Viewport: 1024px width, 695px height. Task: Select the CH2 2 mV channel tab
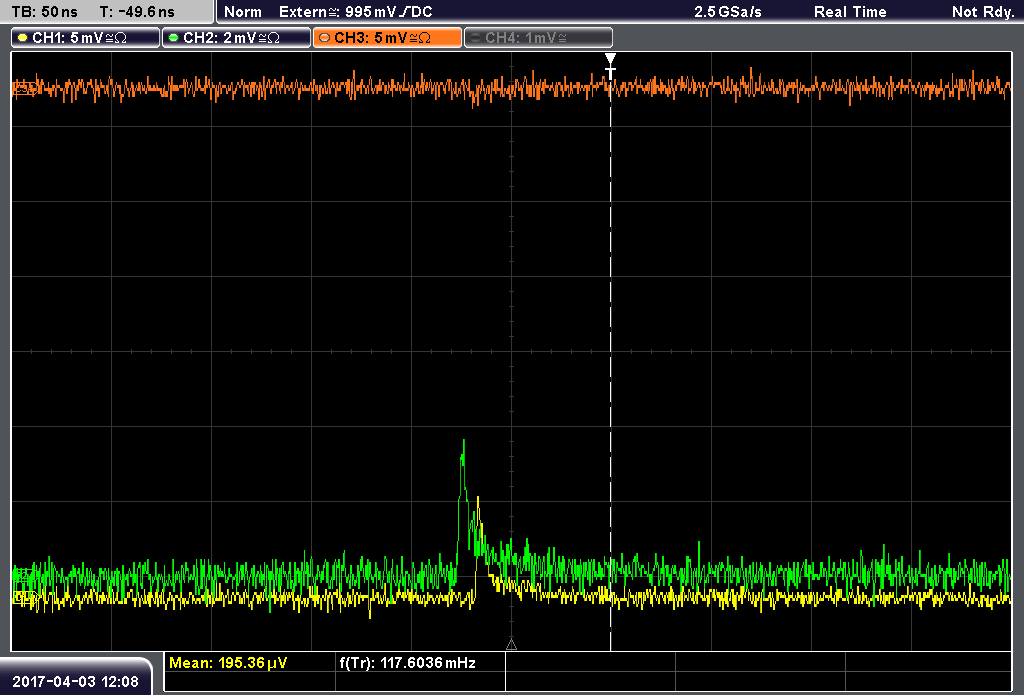pos(236,37)
